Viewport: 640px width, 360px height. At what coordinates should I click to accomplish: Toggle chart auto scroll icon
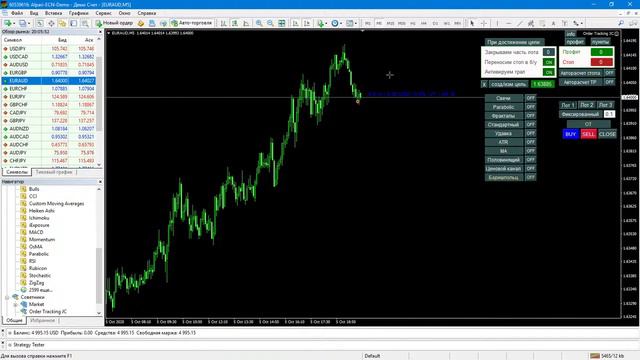click(x=295, y=23)
